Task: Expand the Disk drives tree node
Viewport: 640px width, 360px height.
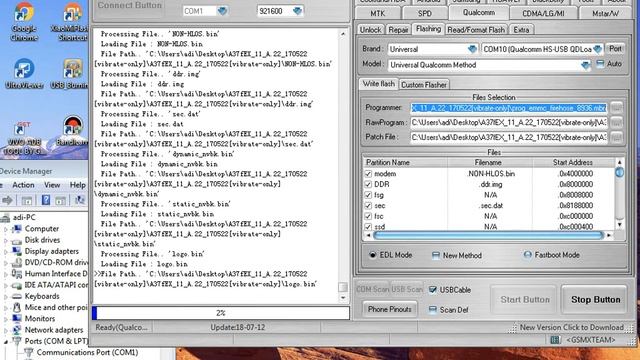Action: pos(6,240)
